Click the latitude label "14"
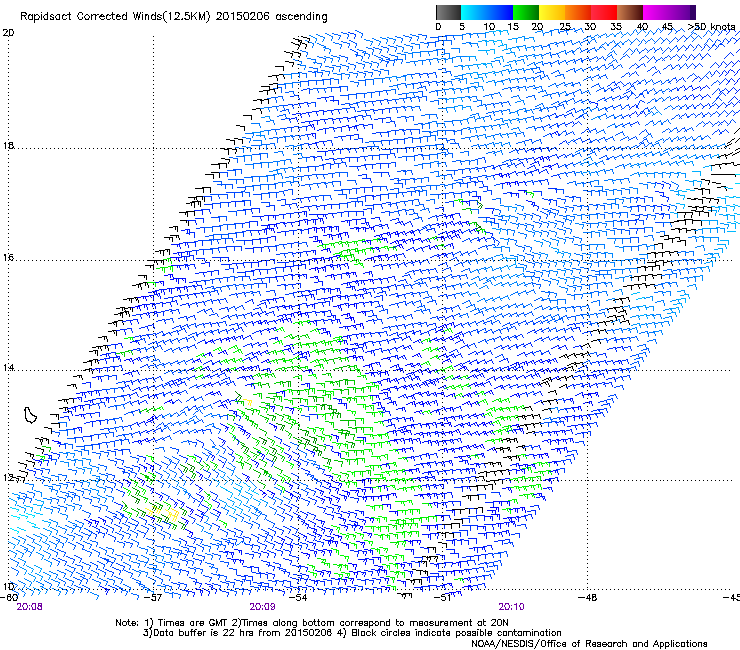 [8, 368]
